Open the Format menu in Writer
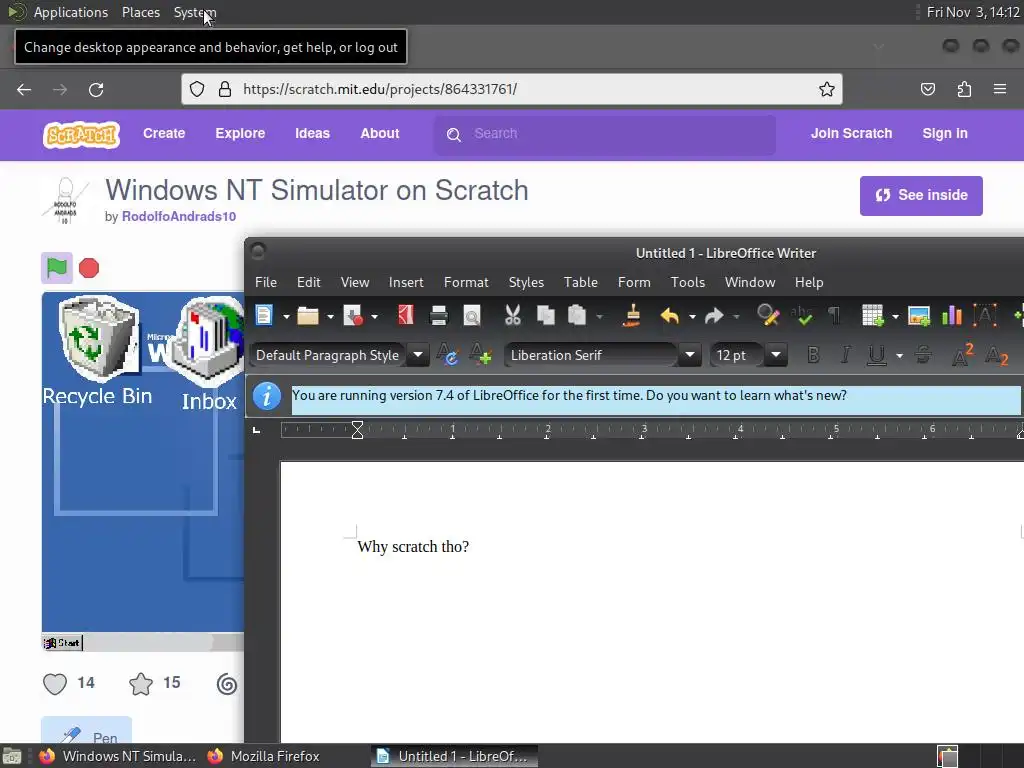The width and height of the screenshot is (1024, 768). click(466, 282)
